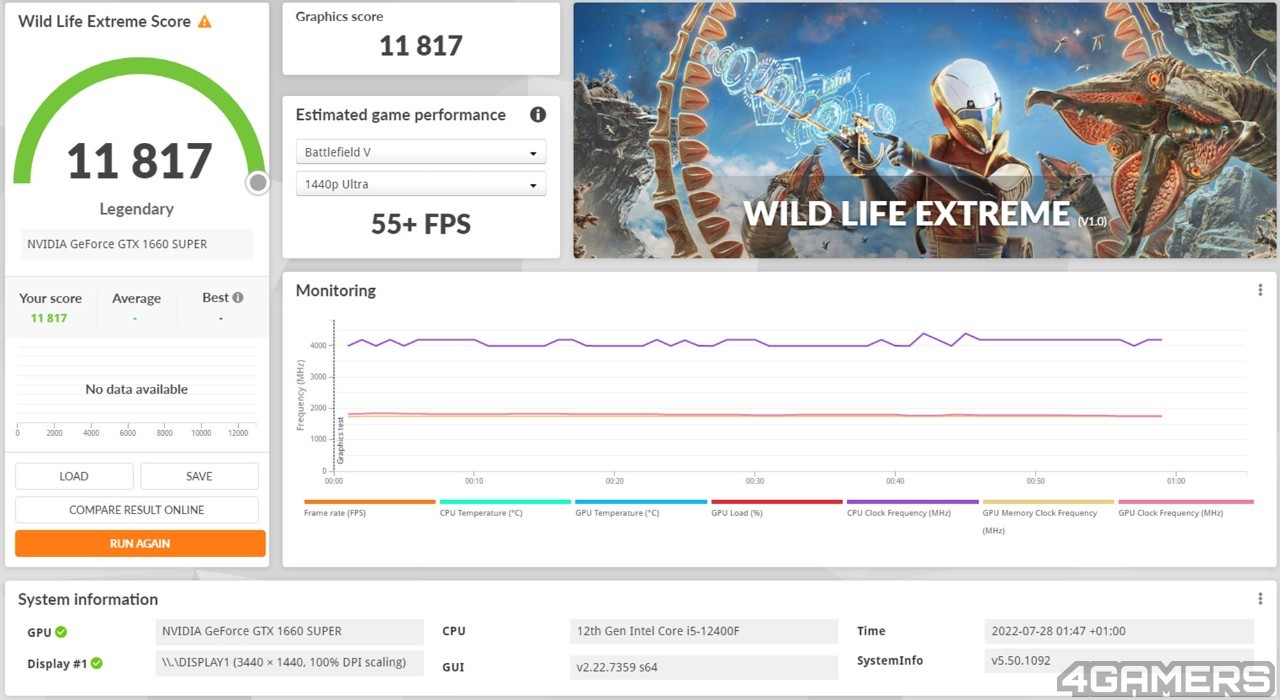Click the SystemInfo version v5.50.1092
Viewport: 1280px width, 700px height.
1118,661
